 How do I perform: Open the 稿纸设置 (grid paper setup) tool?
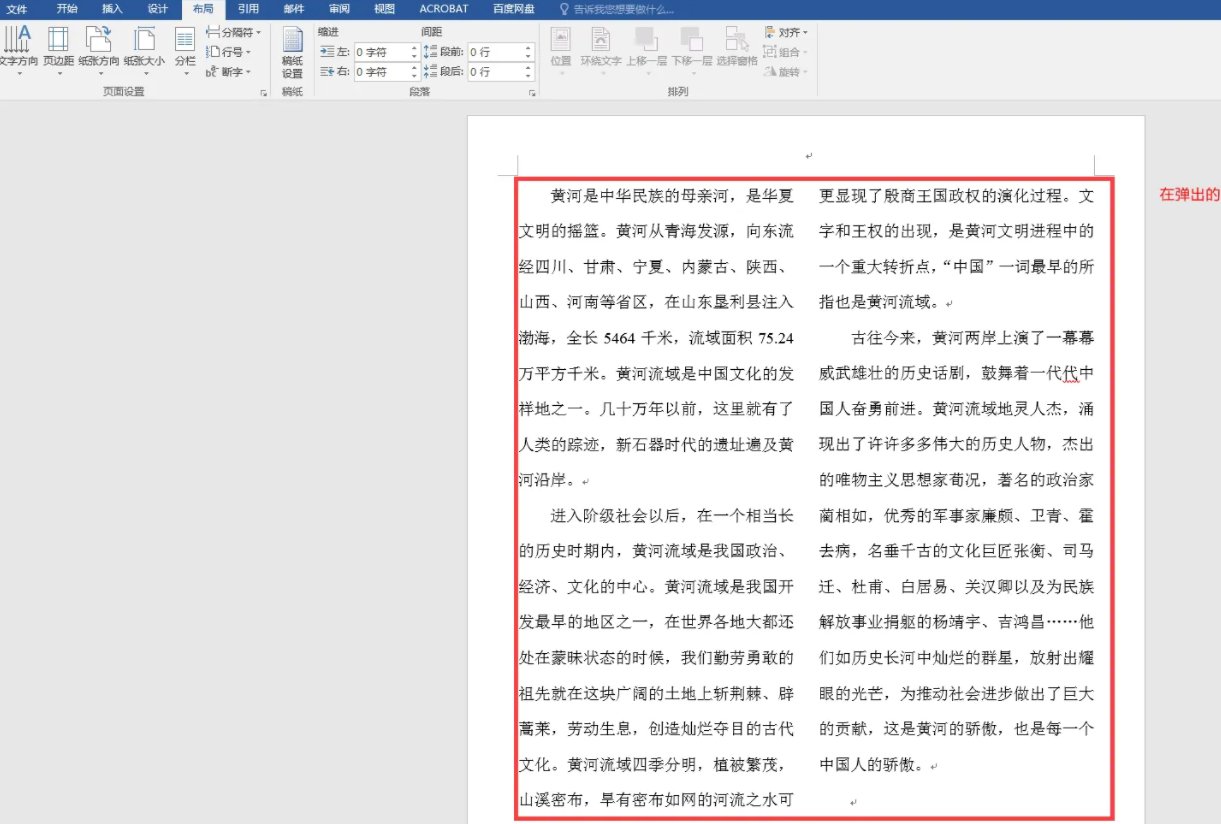(292, 52)
